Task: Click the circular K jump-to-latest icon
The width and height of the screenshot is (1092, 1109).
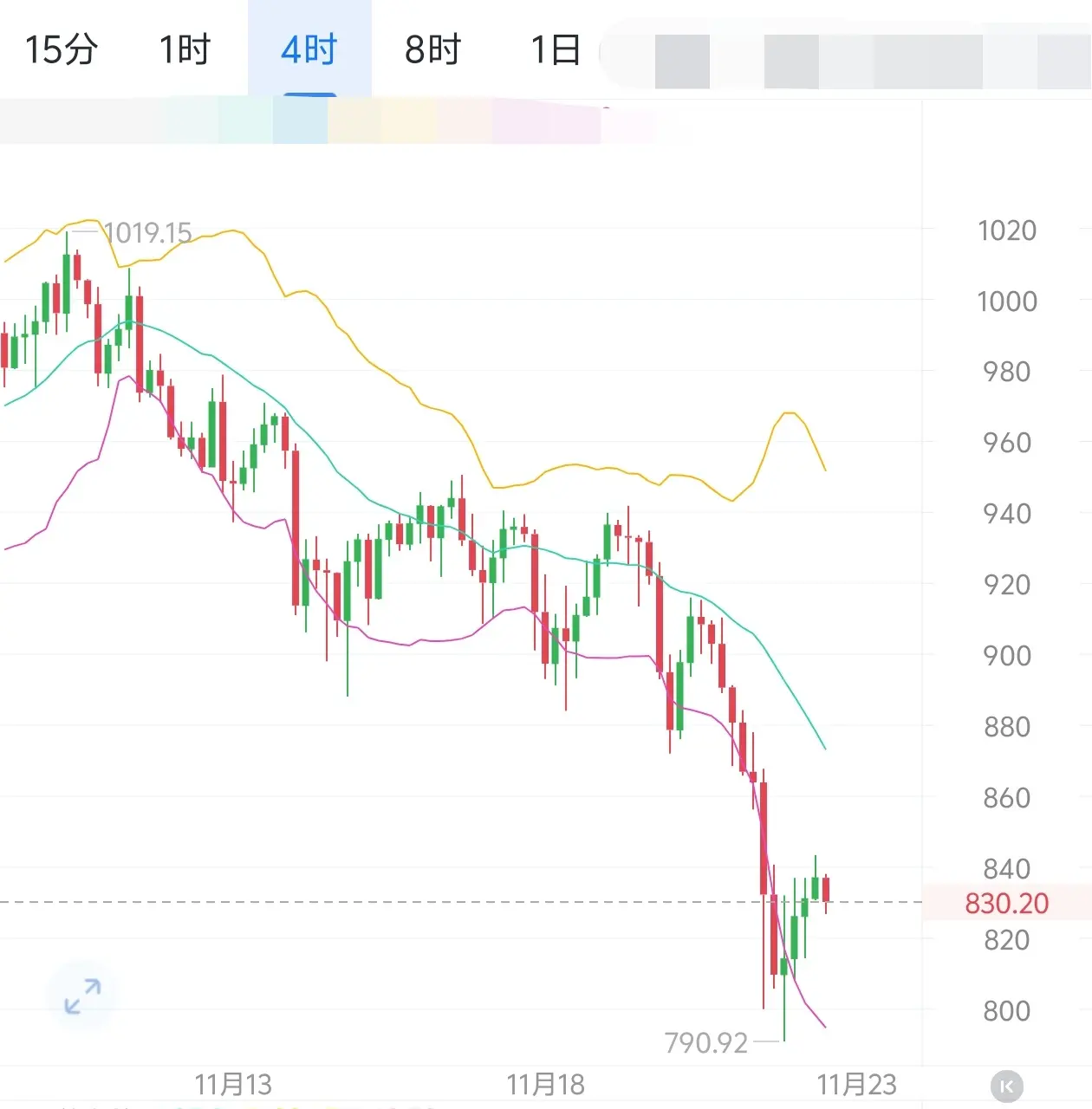Action: click(1006, 1086)
